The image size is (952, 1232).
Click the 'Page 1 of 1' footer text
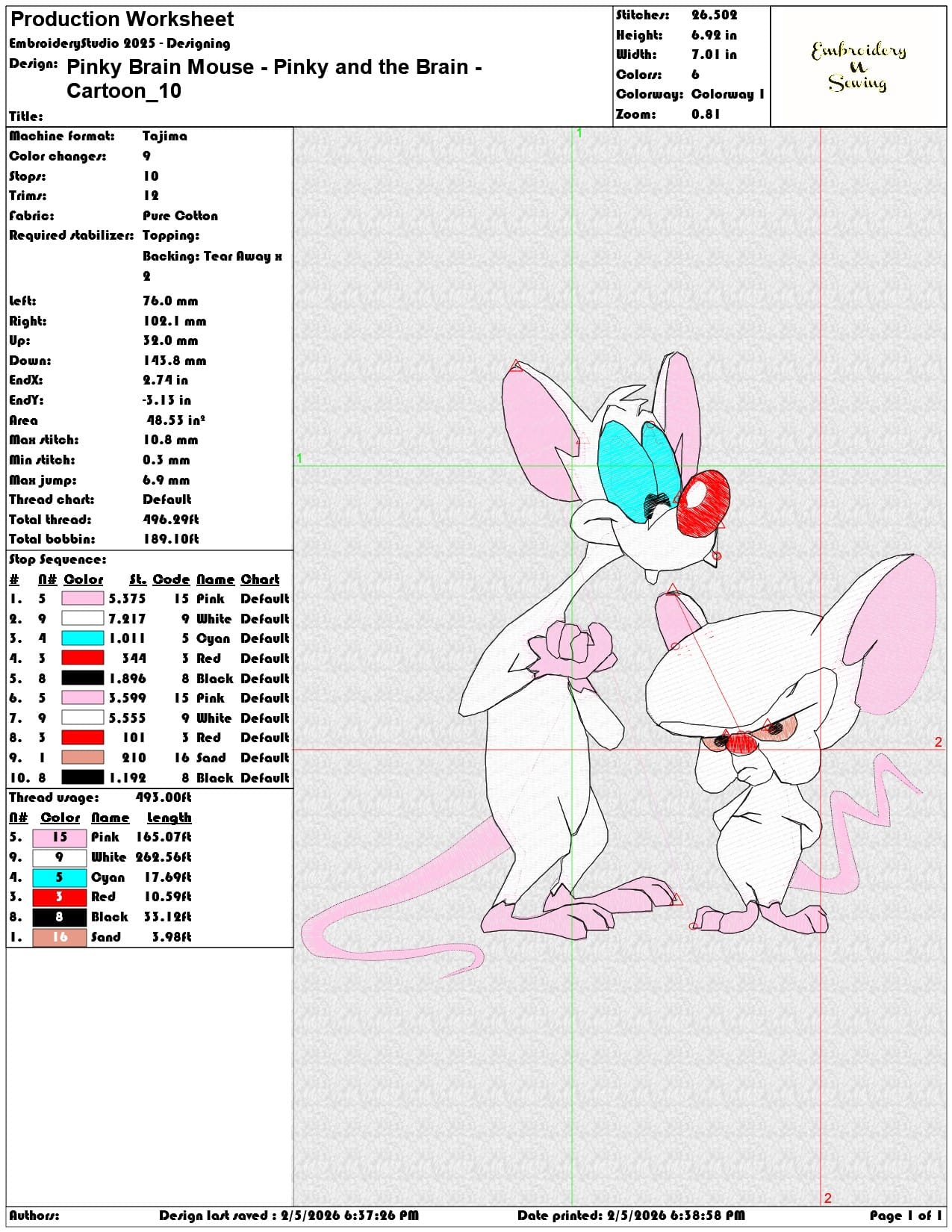click(906, 1216)
